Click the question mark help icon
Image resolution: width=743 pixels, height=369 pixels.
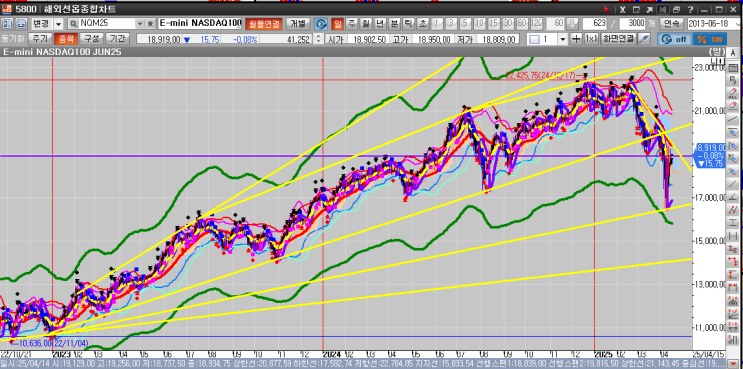click(x=690, y=9)
